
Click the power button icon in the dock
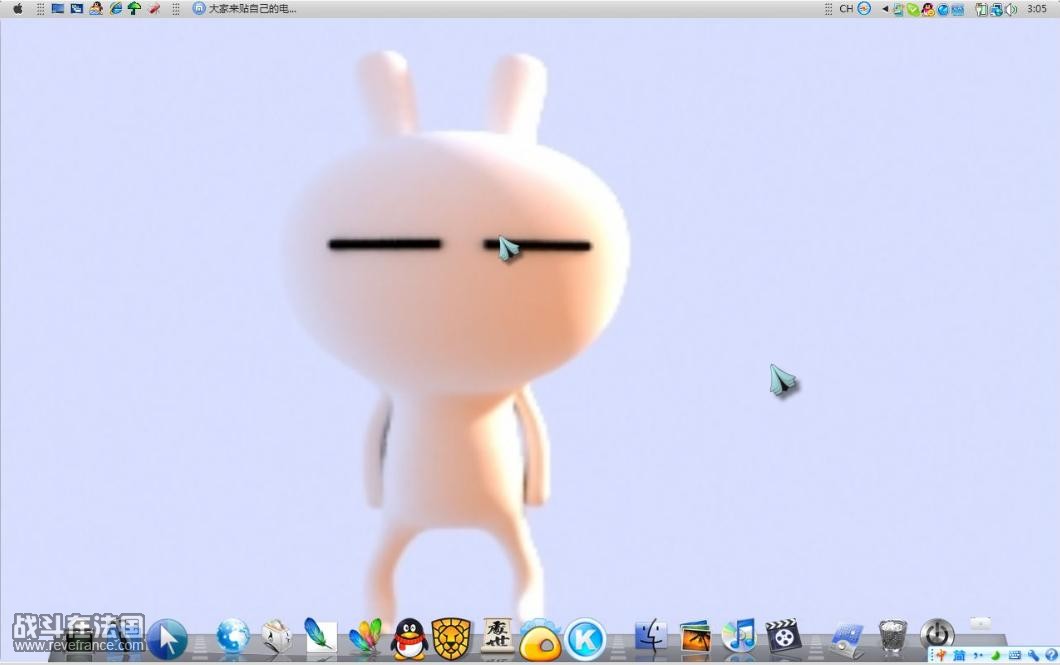pyautogui.click(x=937, y=635)
